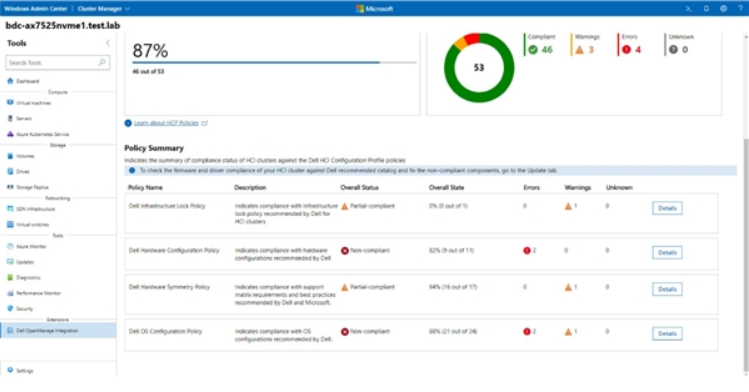Click the Overall Status column header
The height and width of the screenshot is (392, 749).
[x=359, y=188]
